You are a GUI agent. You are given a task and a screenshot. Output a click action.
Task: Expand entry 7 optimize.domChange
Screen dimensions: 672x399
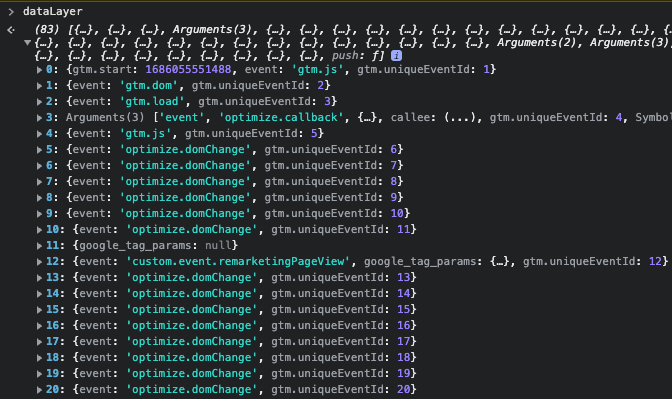[39, 182]
